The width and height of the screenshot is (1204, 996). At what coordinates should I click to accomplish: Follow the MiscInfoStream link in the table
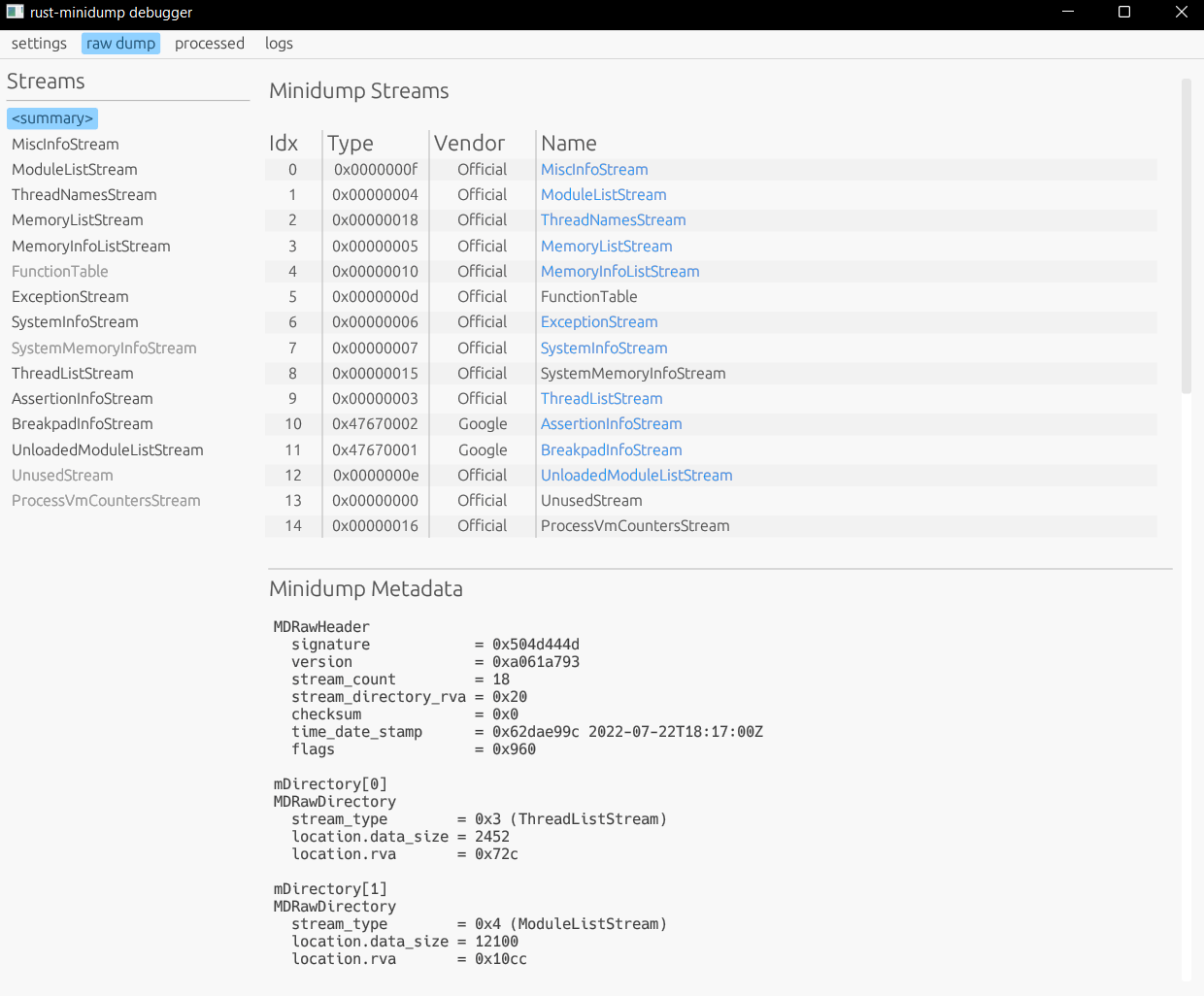[594, 169]
